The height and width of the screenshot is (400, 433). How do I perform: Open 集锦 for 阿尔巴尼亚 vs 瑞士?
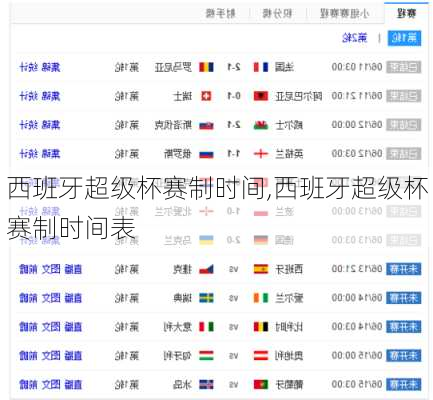[x=51, y=96]
